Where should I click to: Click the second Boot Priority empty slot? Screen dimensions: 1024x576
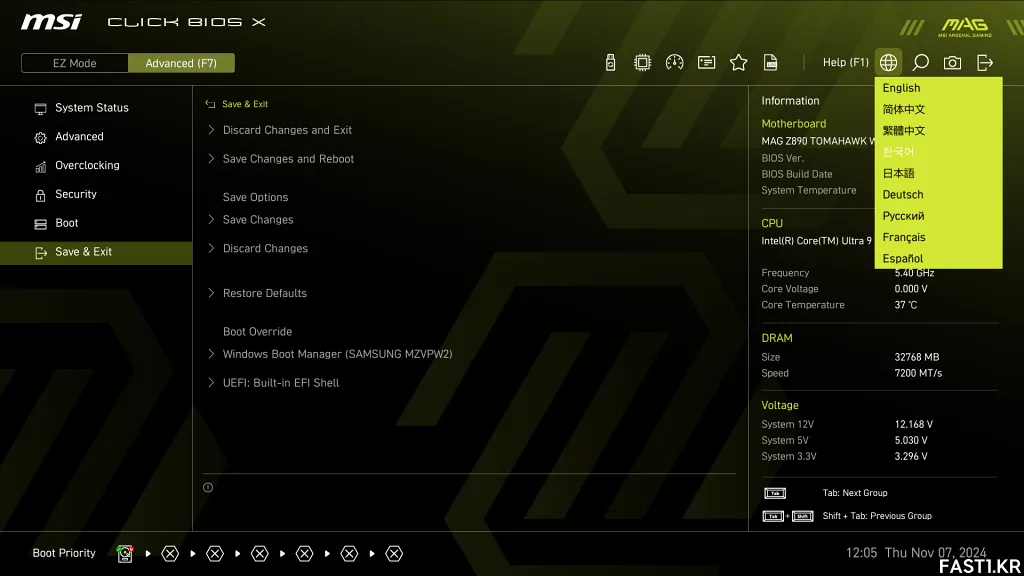(215, 554)
